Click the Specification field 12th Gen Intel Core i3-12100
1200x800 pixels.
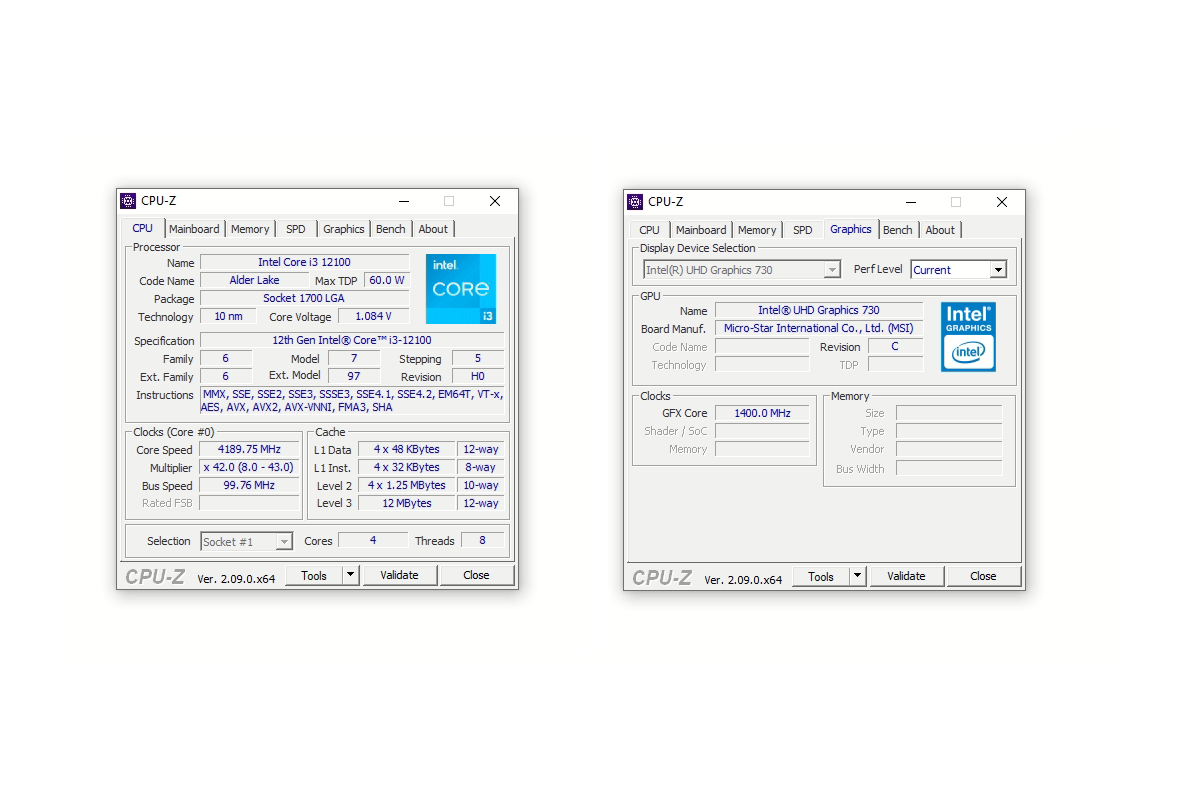tap(352, 340)
